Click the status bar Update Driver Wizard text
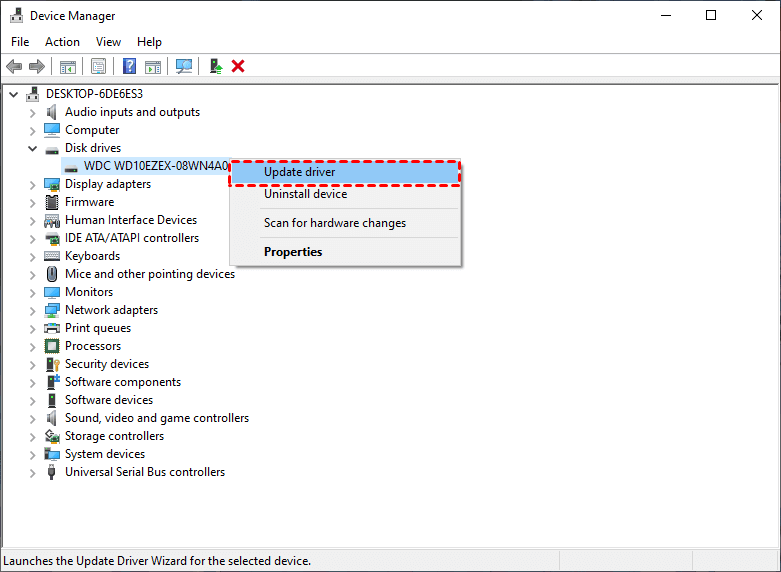The image size is (781, 572). (157, 561)
